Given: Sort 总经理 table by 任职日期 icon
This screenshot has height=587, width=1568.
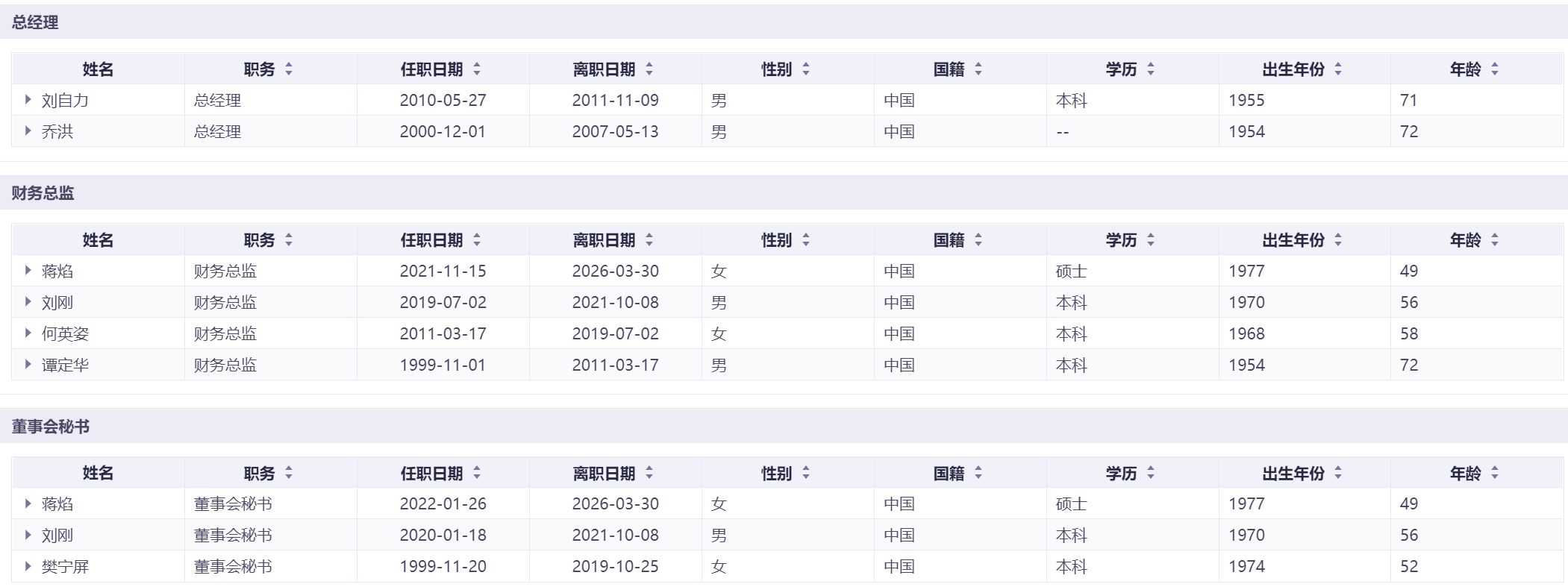Looking at the screenshot, I should pos(477,69).
